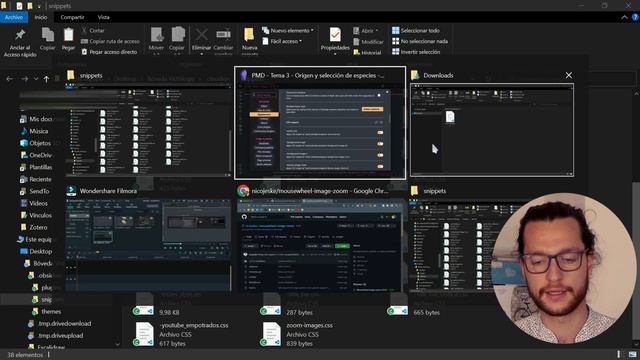Select Videos in navigation pane
The image size is (640, 360).
click(34, 203)
